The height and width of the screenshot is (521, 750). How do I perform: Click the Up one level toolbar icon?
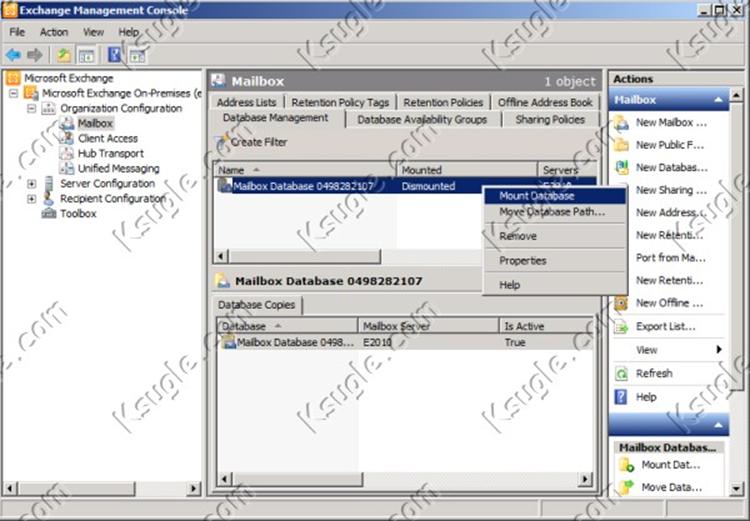[x=64, y=55]
